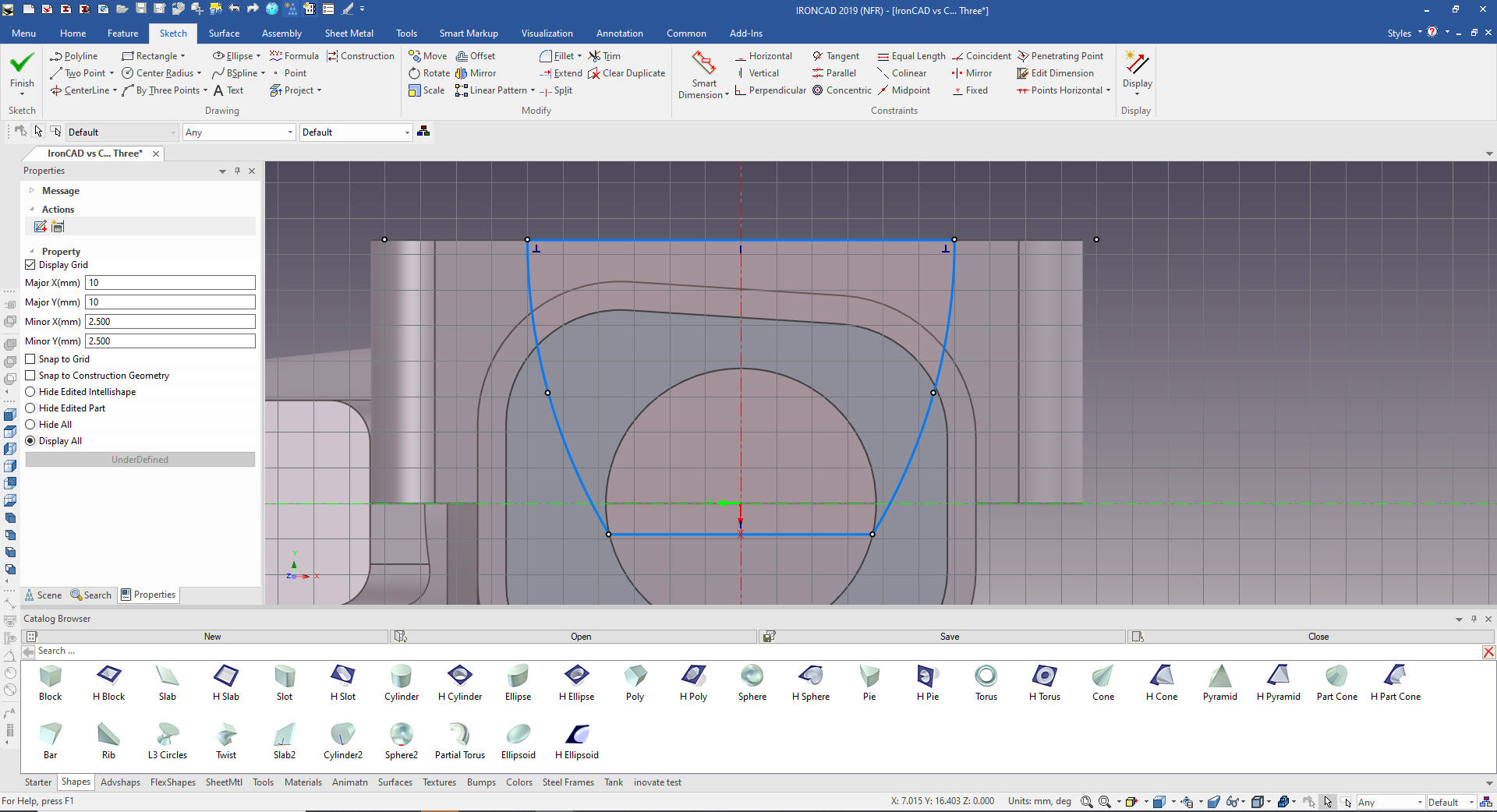Viewport: 1497px width, 812px height.
Task: Click the Finish sketch checkmark icon
Action: tap(22, 62)
